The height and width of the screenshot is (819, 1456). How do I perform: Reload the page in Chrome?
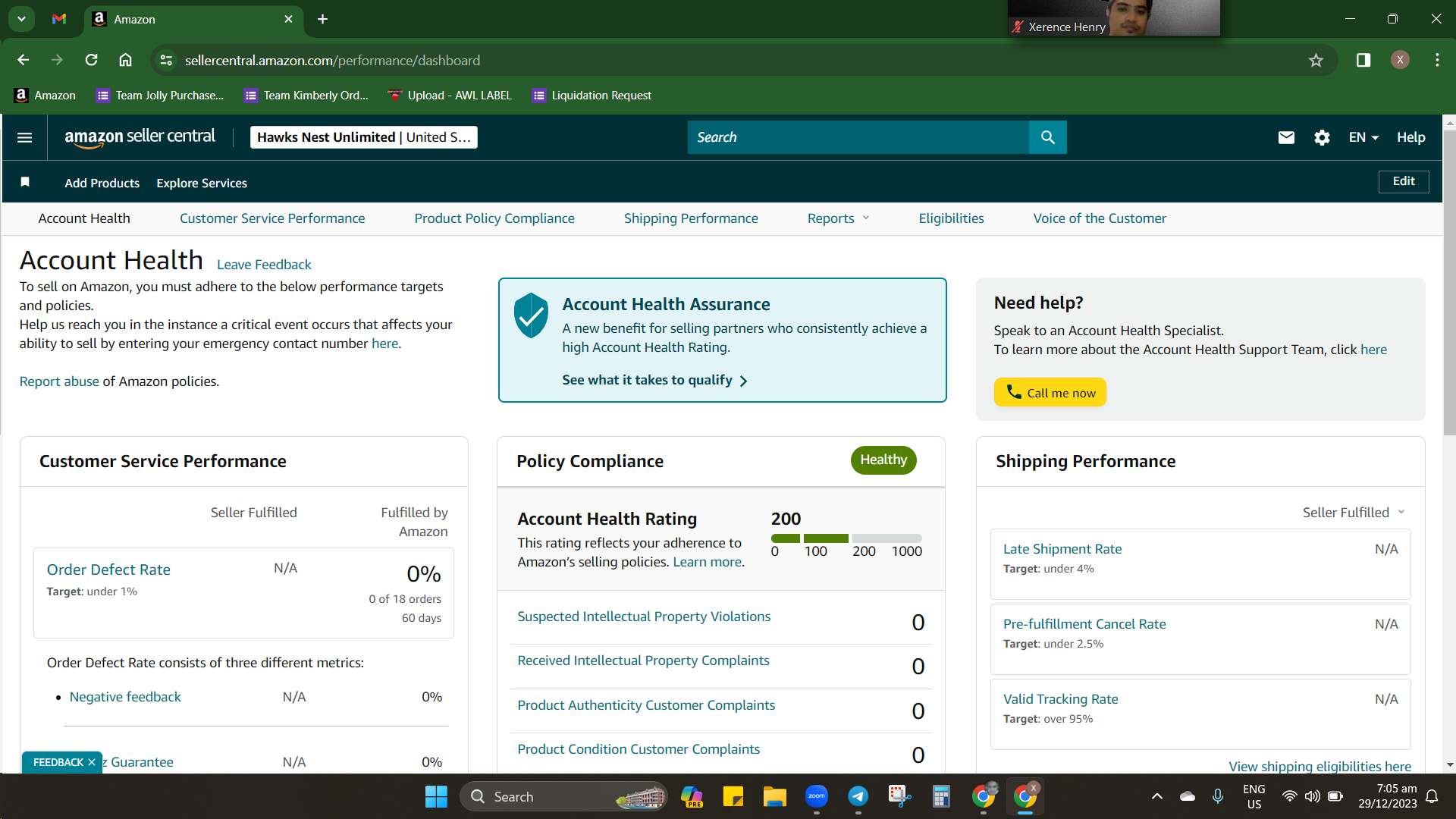tap(92, 60)
